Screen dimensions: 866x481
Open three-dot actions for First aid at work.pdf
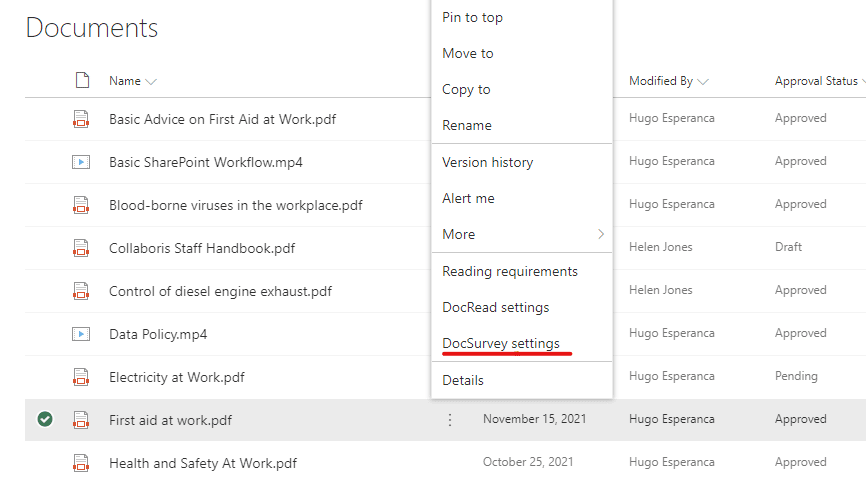(x=450, y=420)
